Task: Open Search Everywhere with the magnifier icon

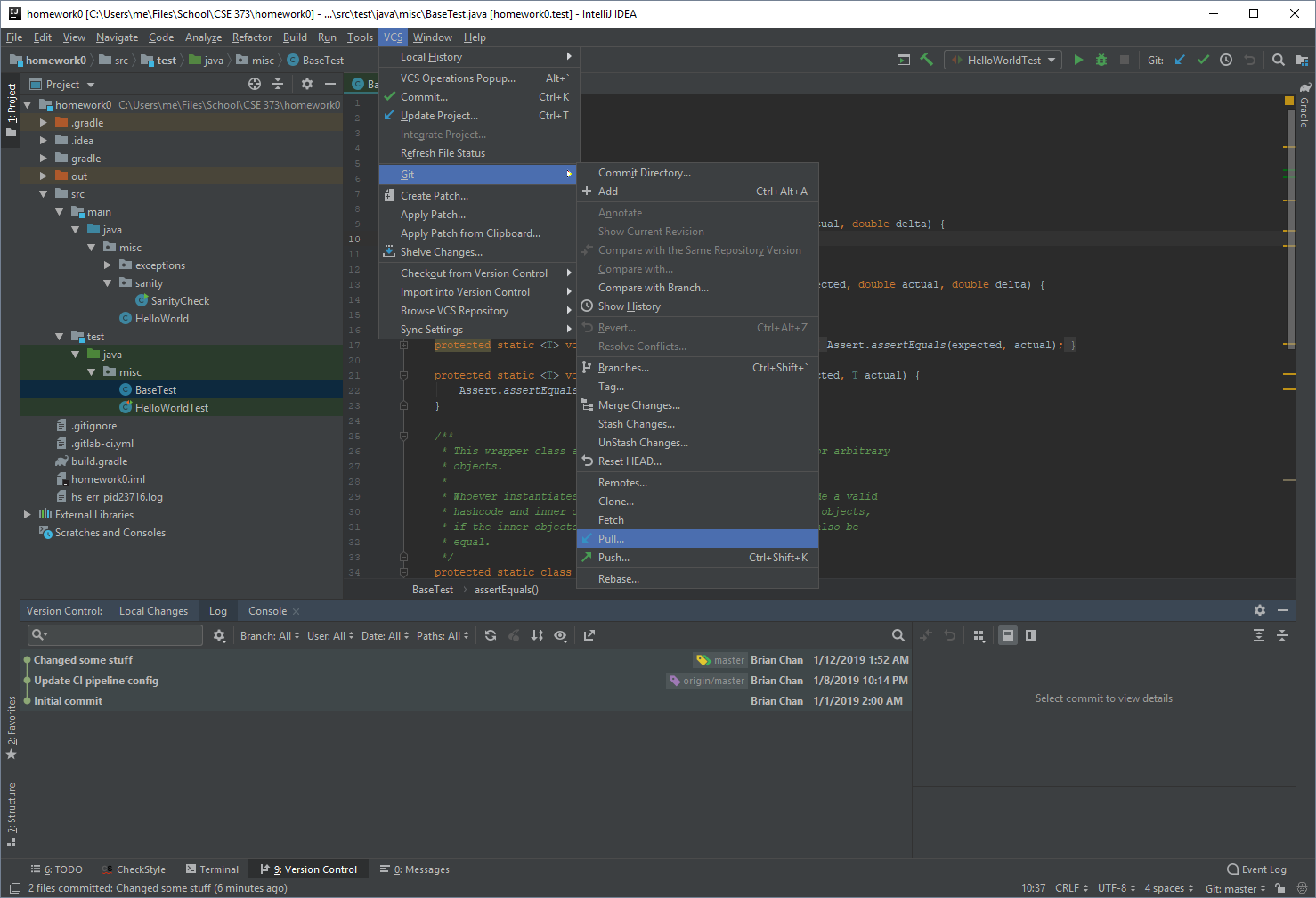Action: [1277, 60]
